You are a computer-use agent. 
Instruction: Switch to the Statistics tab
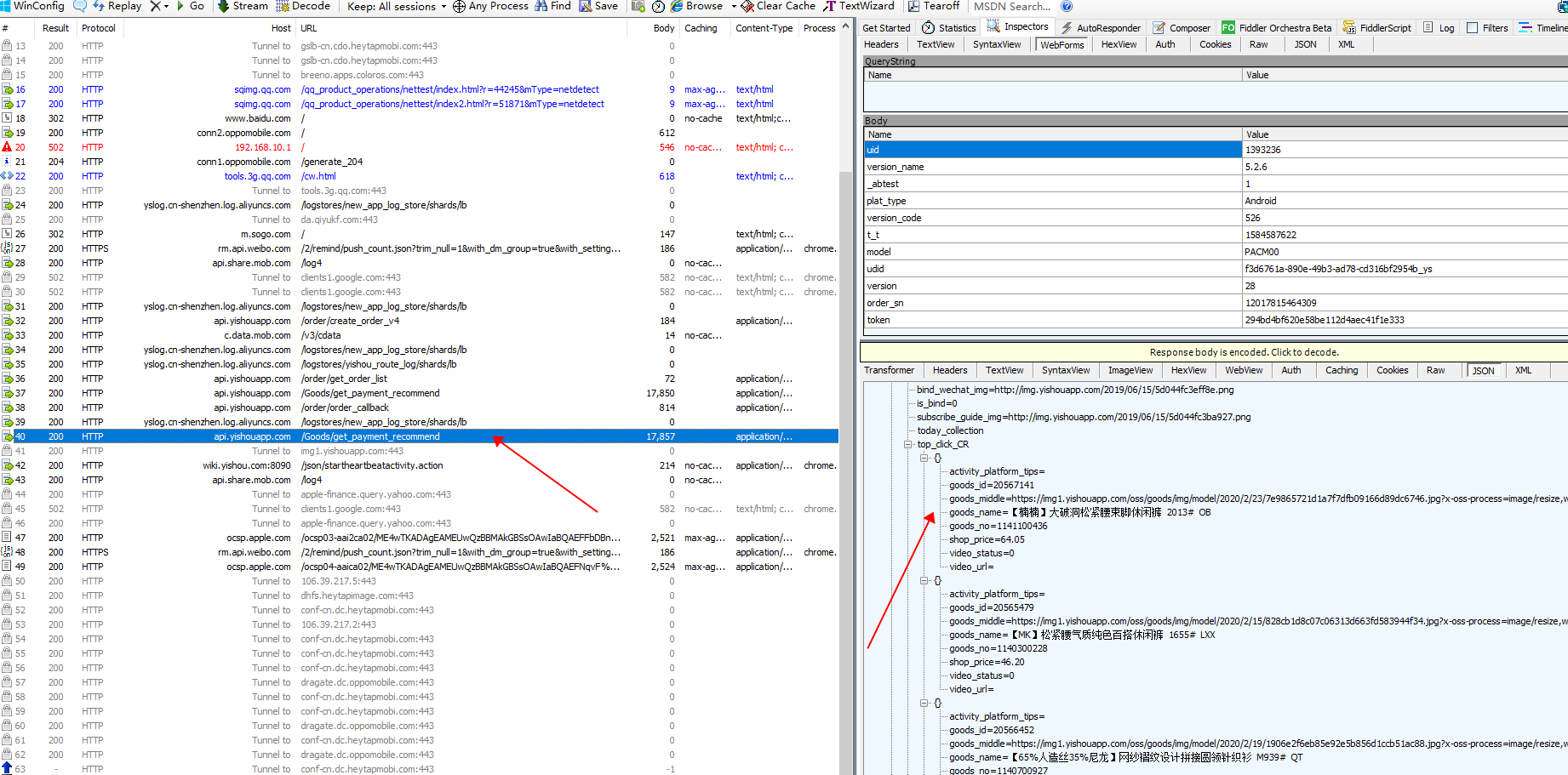click(x=949, y=28)
